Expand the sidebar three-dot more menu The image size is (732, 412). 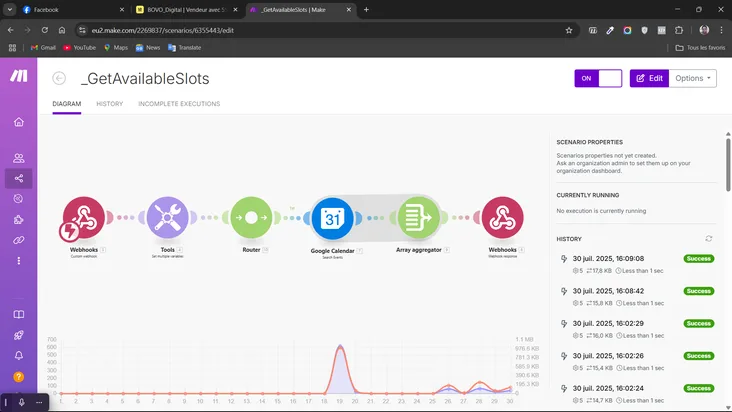click(18, 260)
